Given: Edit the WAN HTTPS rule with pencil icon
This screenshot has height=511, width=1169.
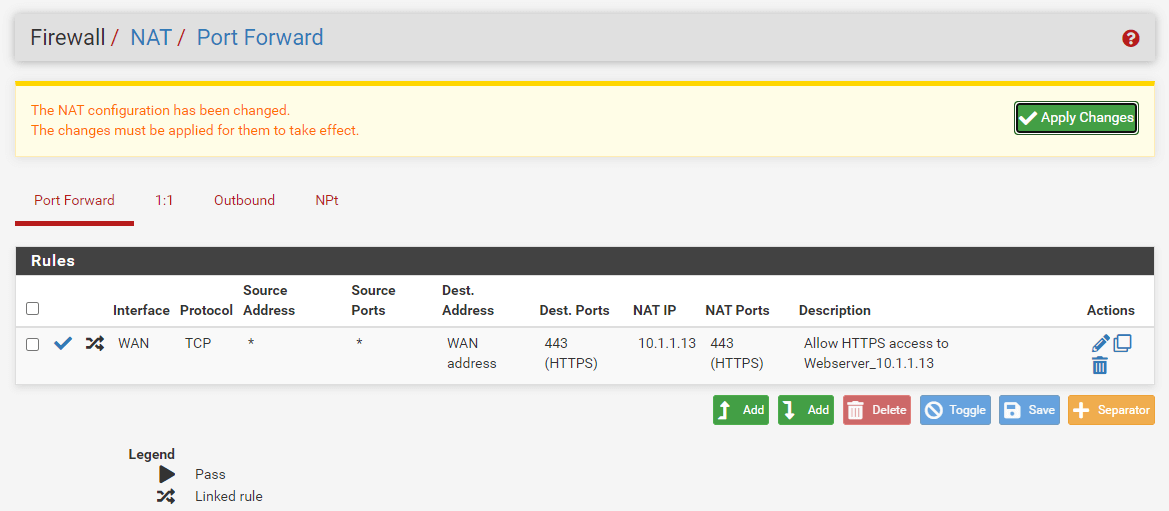Looking at the screenshot, I should pyautogui.click(x=1100, y=344).
